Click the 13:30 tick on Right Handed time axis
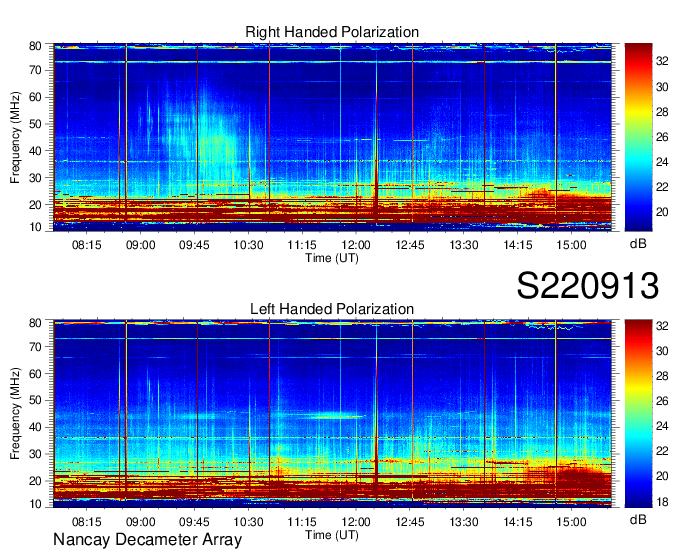 [x=464, y=245]
